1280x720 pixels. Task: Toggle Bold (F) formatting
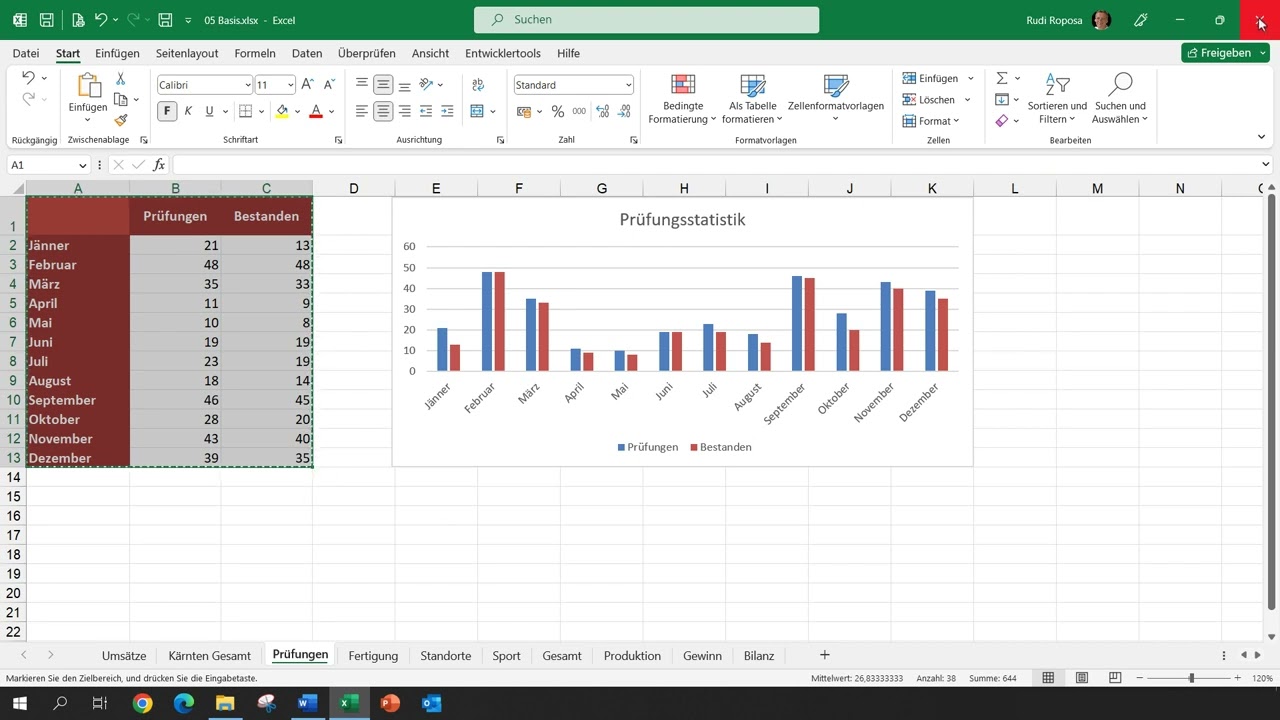click(167, 111)
